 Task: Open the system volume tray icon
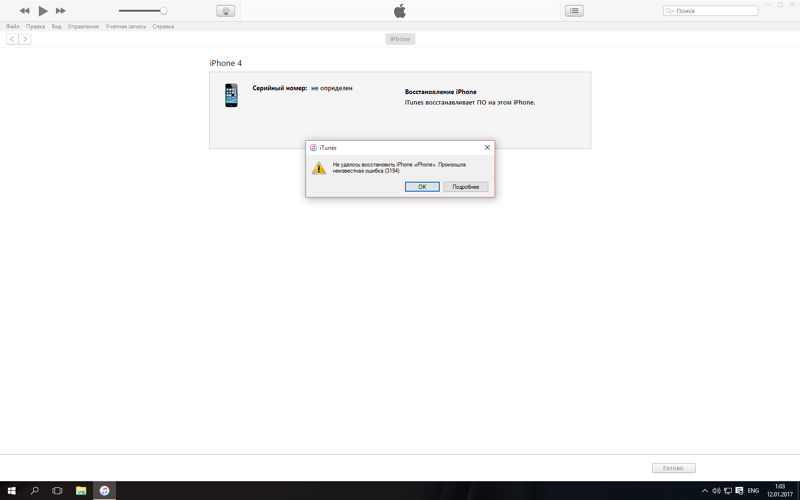(716, 491)
